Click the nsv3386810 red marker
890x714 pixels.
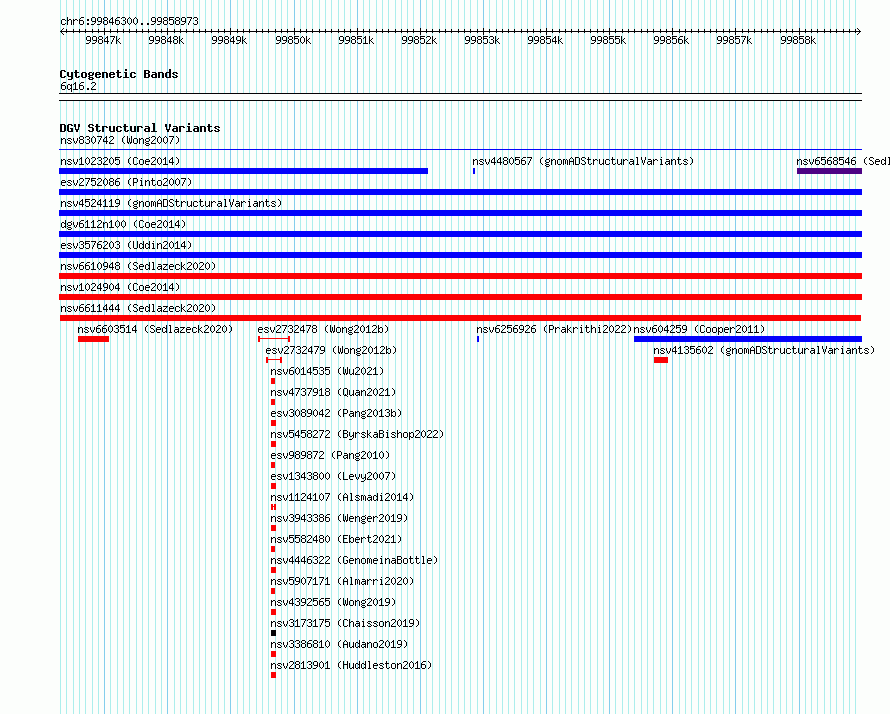click(274, 654)
